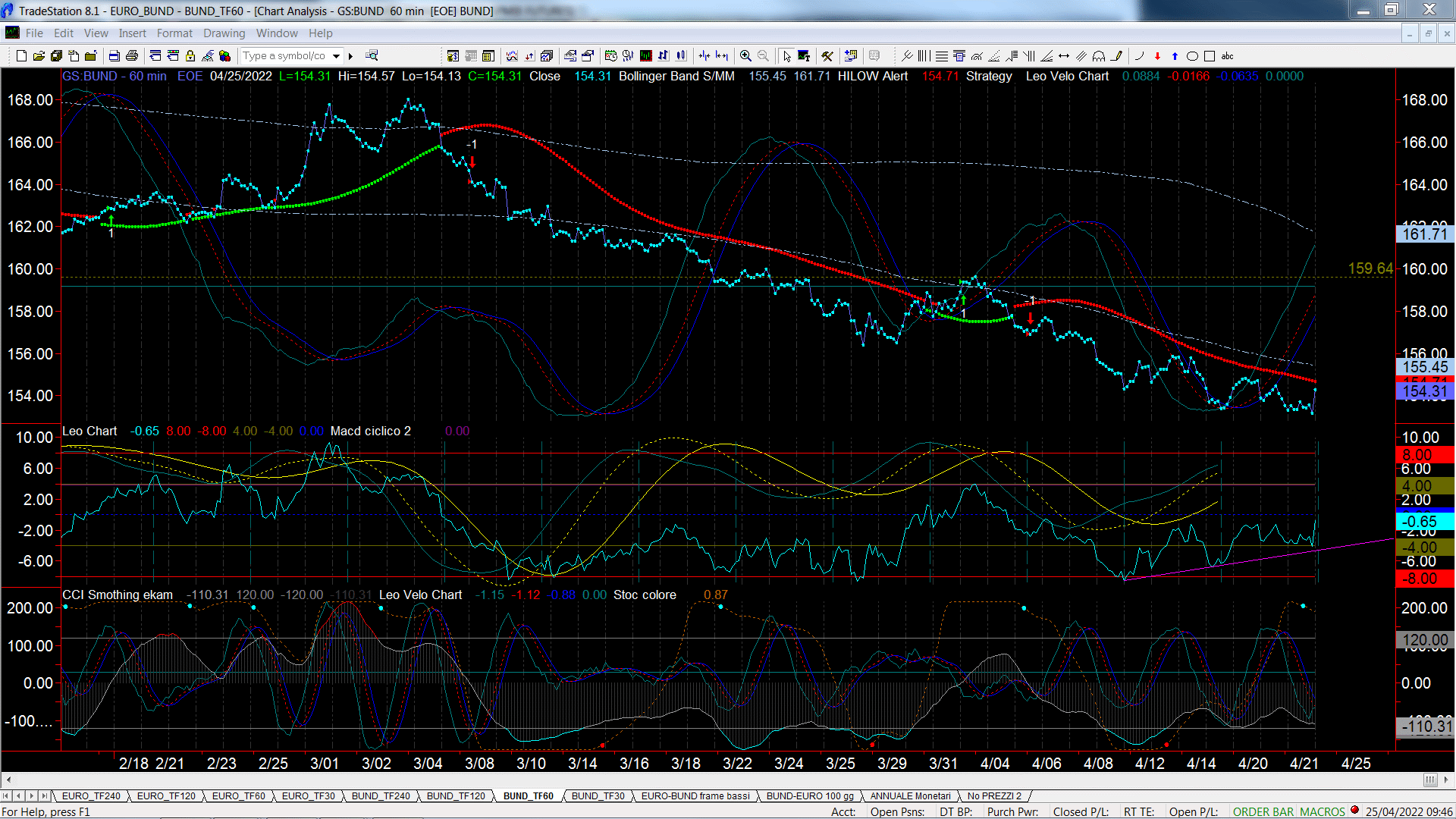Screen dimensions: 1456x819
Task: Click the CCI Smothing ekam indicator label
Action: [x=118, y=595]
